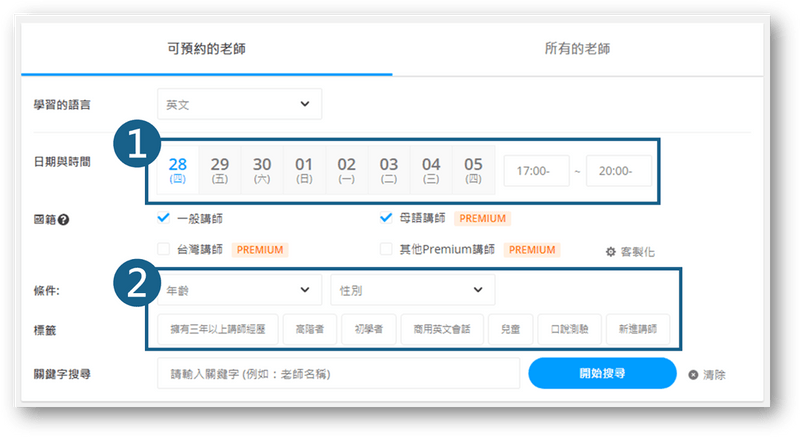Select date 05 (四) in the date picker
Viewport: 800px width, 437px height.
pos(473,169)
